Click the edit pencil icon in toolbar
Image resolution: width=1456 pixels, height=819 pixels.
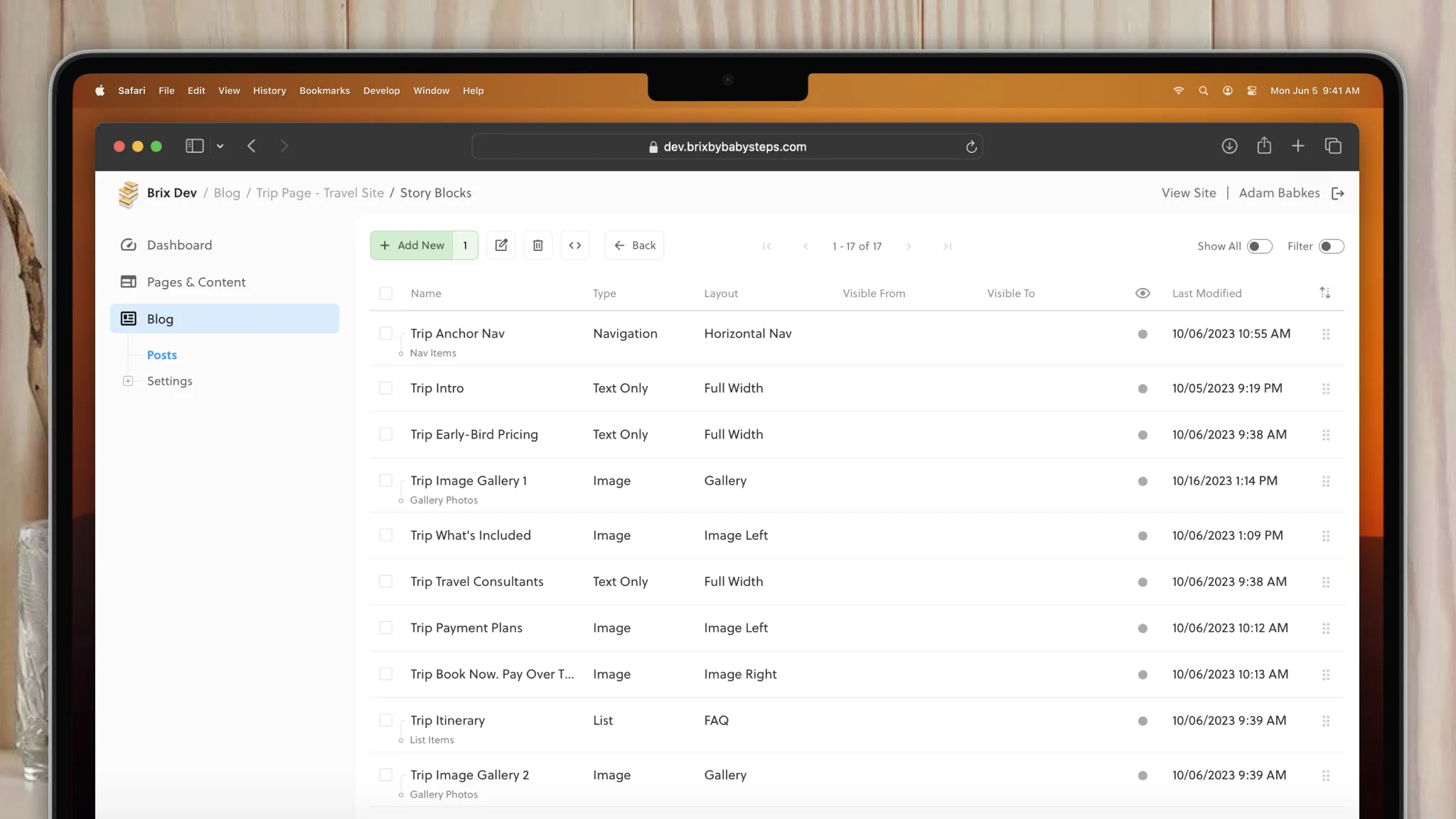point(501,245)
